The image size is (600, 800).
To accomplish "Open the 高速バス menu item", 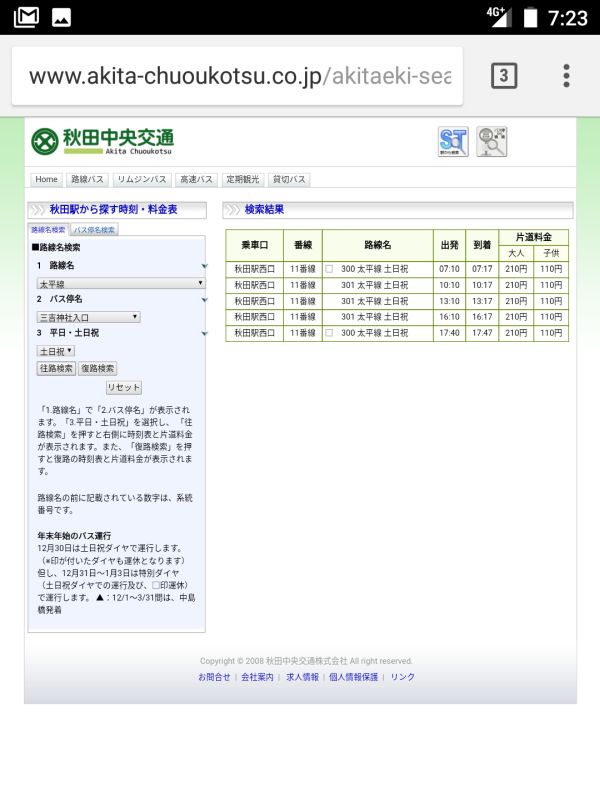I will pyautogui.click(x=196, y=180).
